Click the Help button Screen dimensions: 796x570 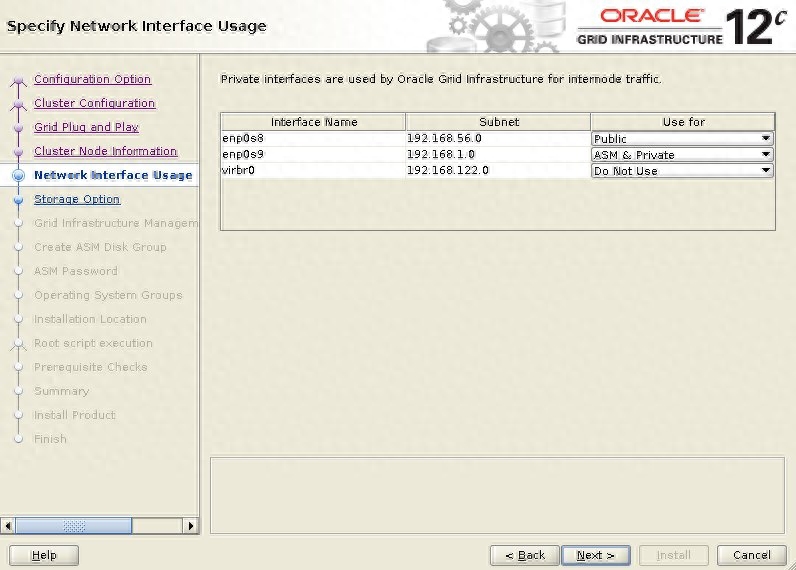[44, 555]
